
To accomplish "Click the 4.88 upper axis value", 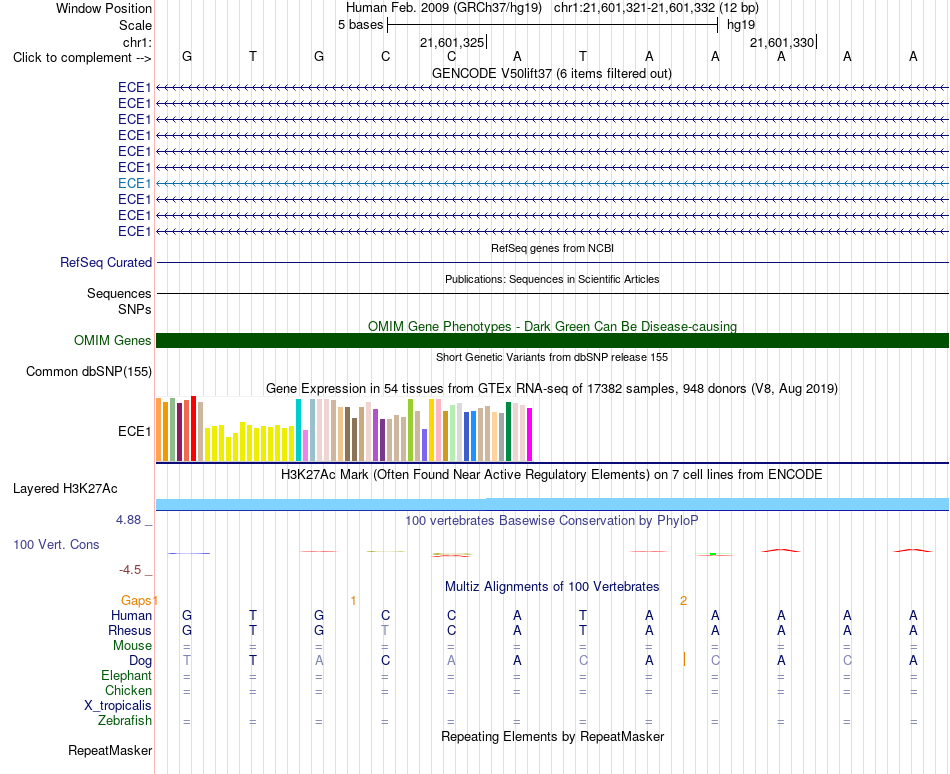I will (x=128, y=520).
